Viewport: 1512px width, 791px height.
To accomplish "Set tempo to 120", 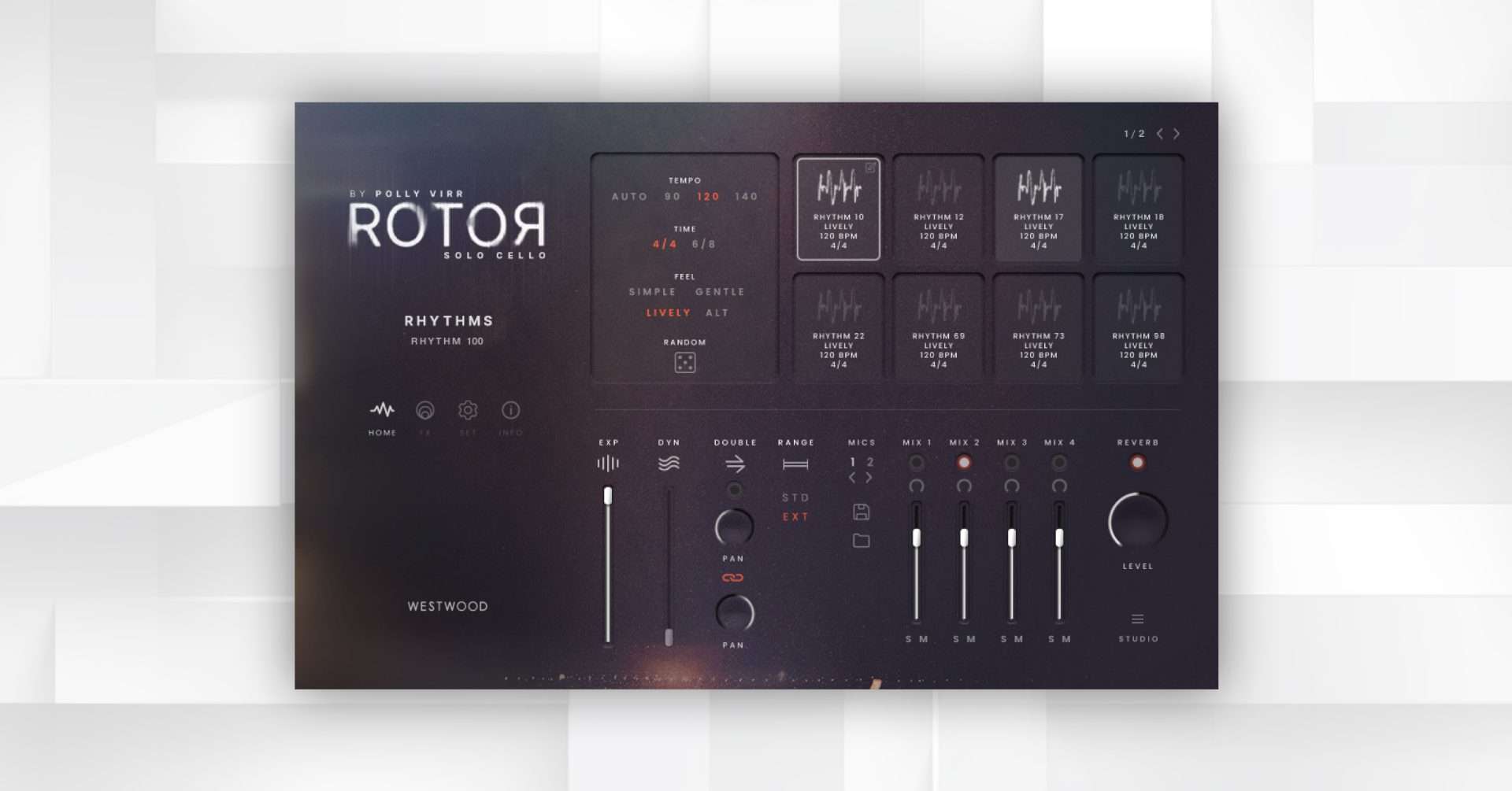I will [x=708, y=197].
